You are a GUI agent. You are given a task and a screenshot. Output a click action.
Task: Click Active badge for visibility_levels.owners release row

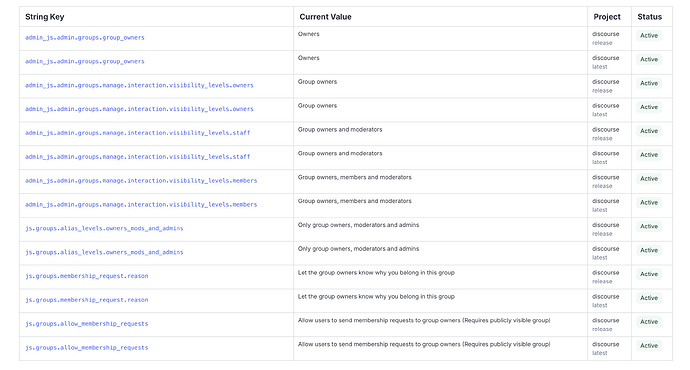pyautogui.click(x=649, y=83)
